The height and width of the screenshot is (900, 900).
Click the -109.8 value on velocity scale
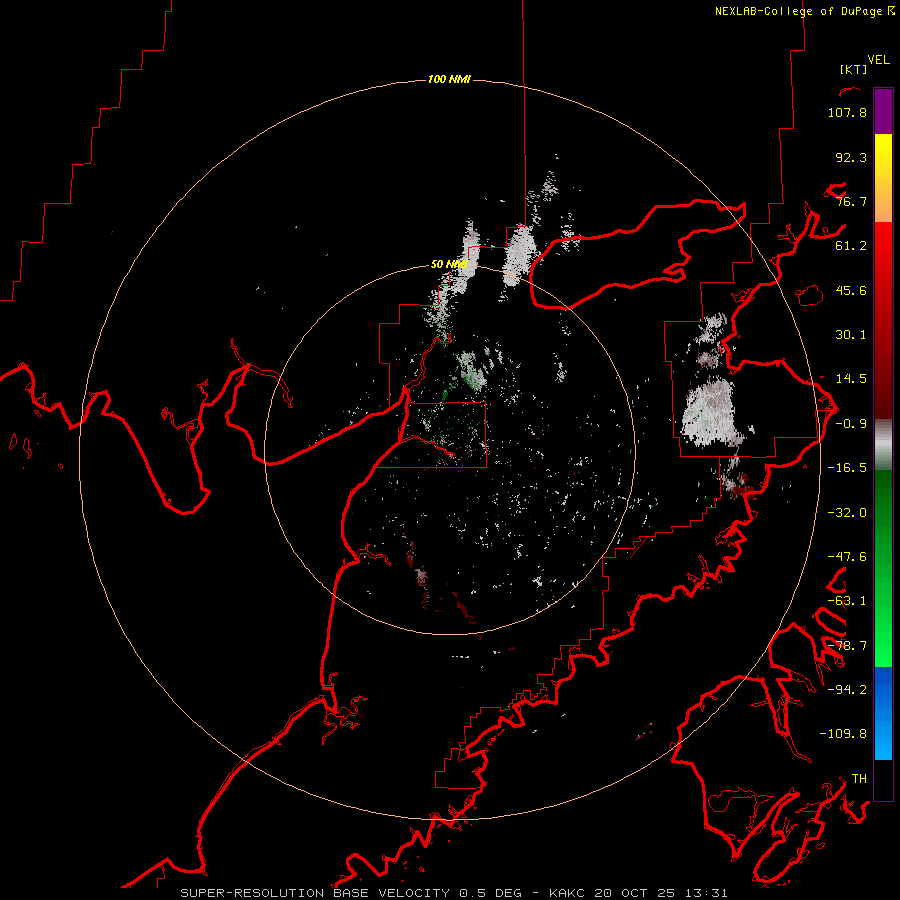843,734
